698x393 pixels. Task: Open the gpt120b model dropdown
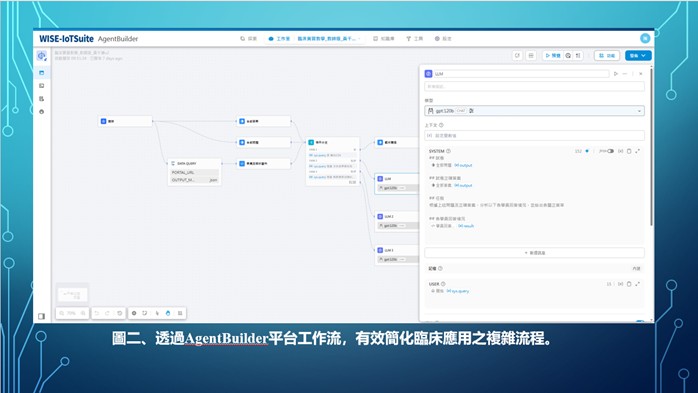click(x=534, y=111)
